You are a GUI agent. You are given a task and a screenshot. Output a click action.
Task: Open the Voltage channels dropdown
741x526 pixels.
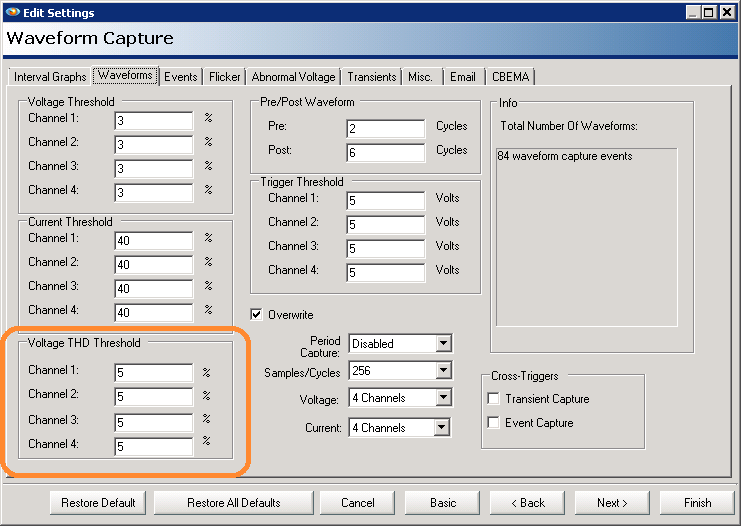point(443,398)
